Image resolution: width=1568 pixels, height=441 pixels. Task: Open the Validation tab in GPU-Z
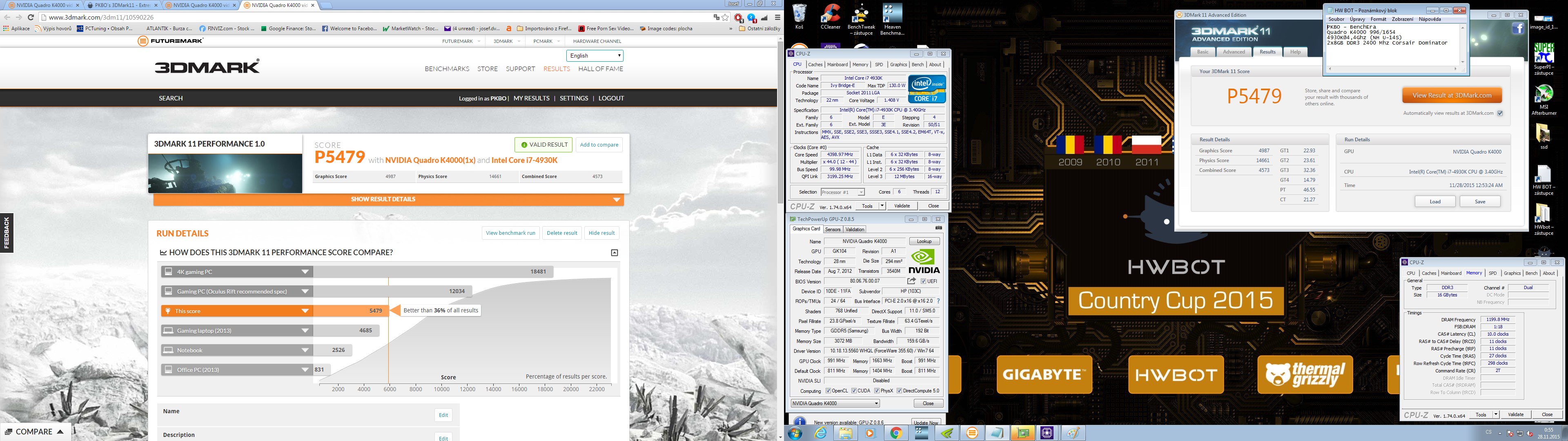(855, 229)
